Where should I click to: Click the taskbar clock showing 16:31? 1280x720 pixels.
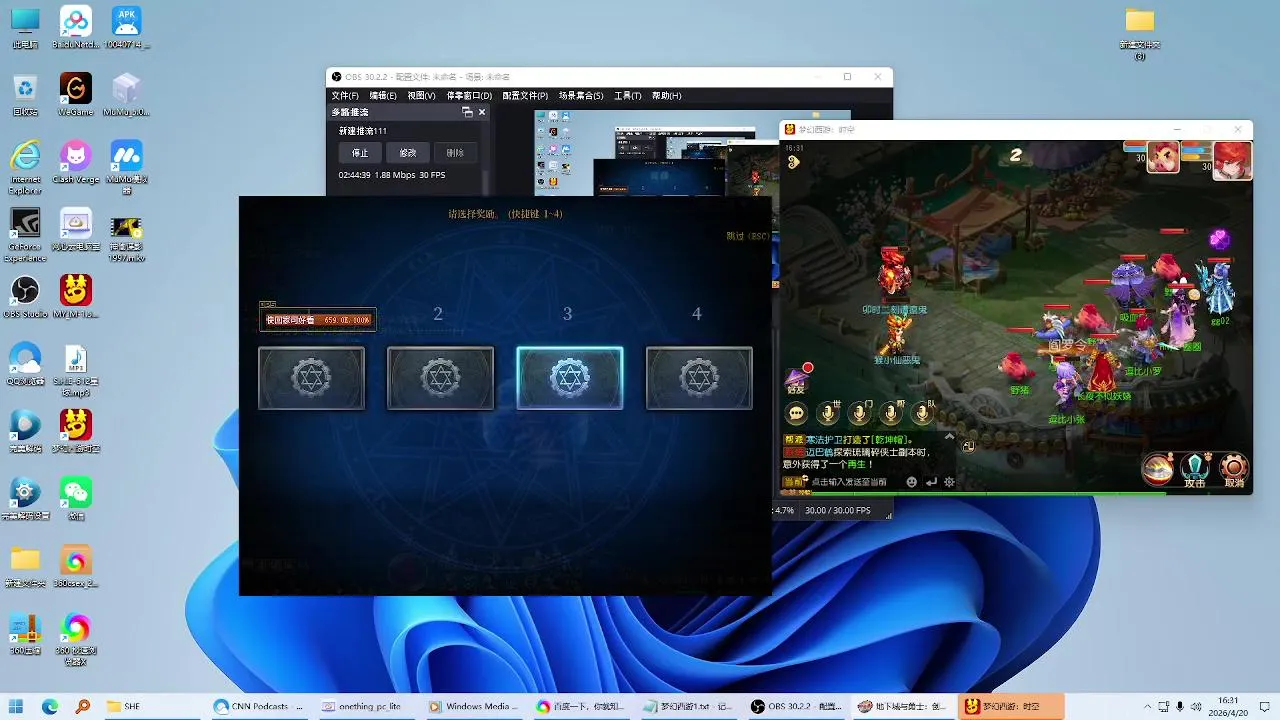[x=1228, y=706]
